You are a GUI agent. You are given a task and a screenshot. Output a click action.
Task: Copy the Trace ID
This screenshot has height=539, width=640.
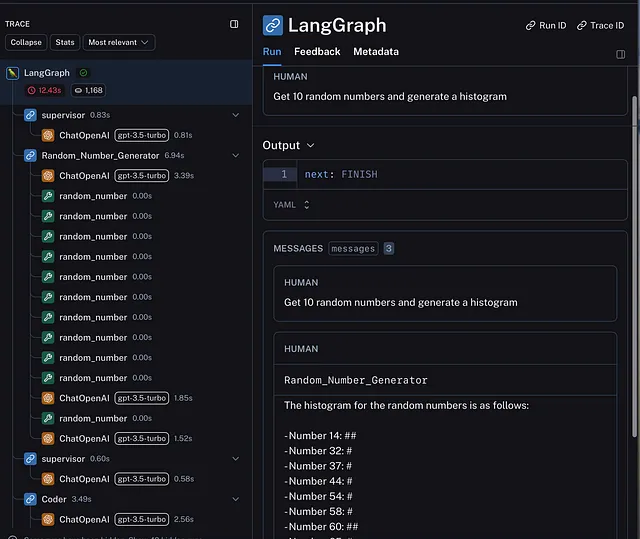pos(600,26)
